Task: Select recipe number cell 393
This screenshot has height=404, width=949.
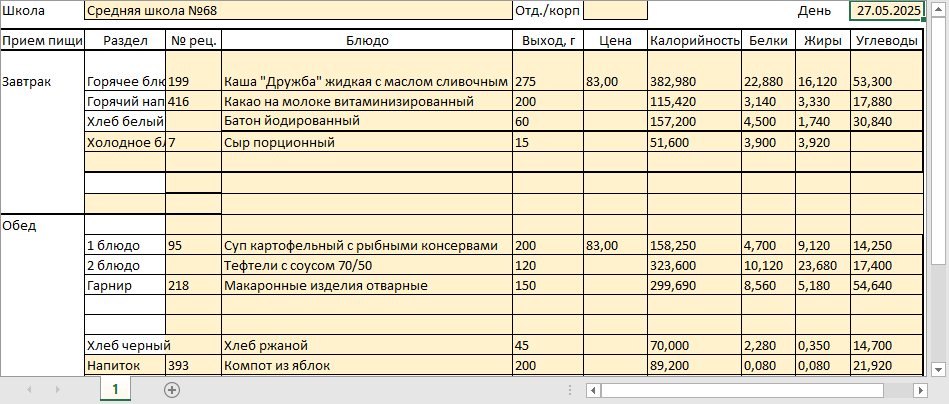Action: [194, 365]
